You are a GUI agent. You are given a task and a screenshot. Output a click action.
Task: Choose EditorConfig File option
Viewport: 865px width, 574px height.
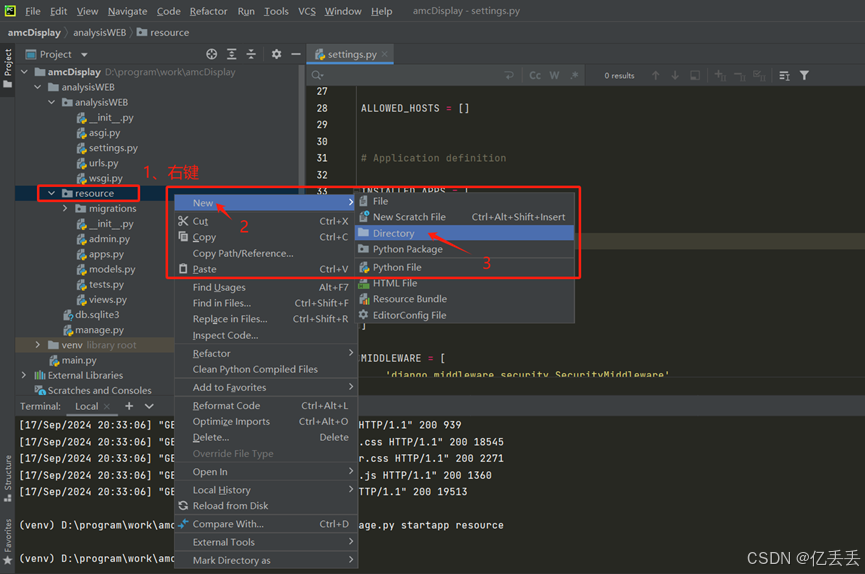pos(464,315)
